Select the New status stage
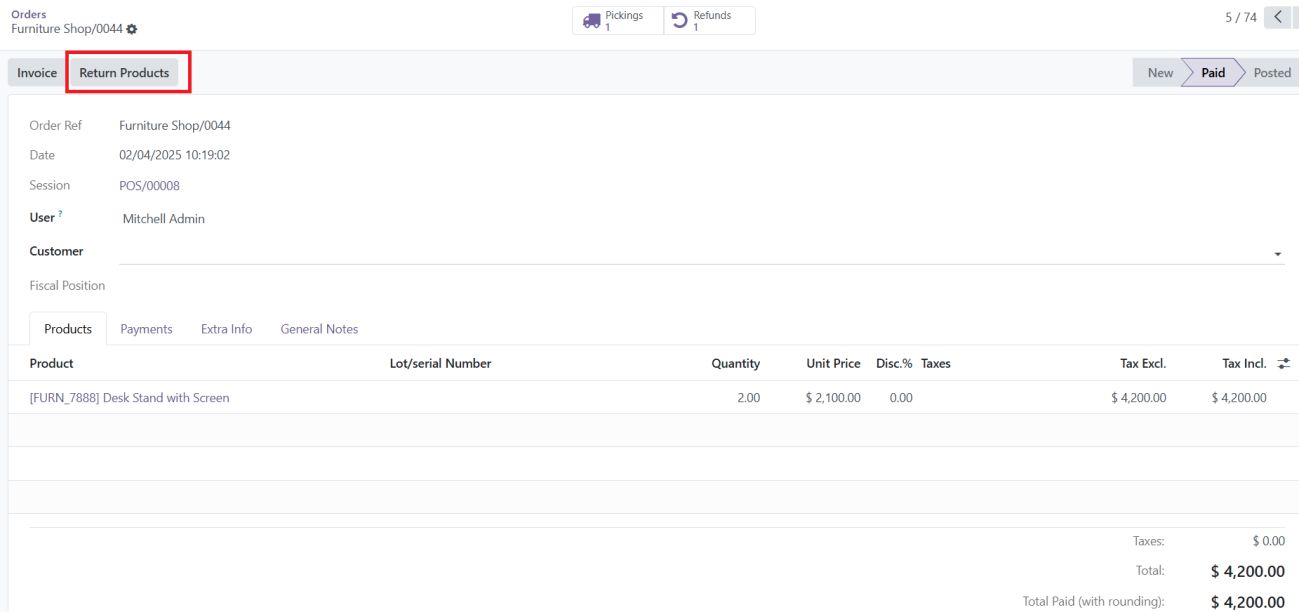1299x612 pixels. click(x=1159, y=73)
